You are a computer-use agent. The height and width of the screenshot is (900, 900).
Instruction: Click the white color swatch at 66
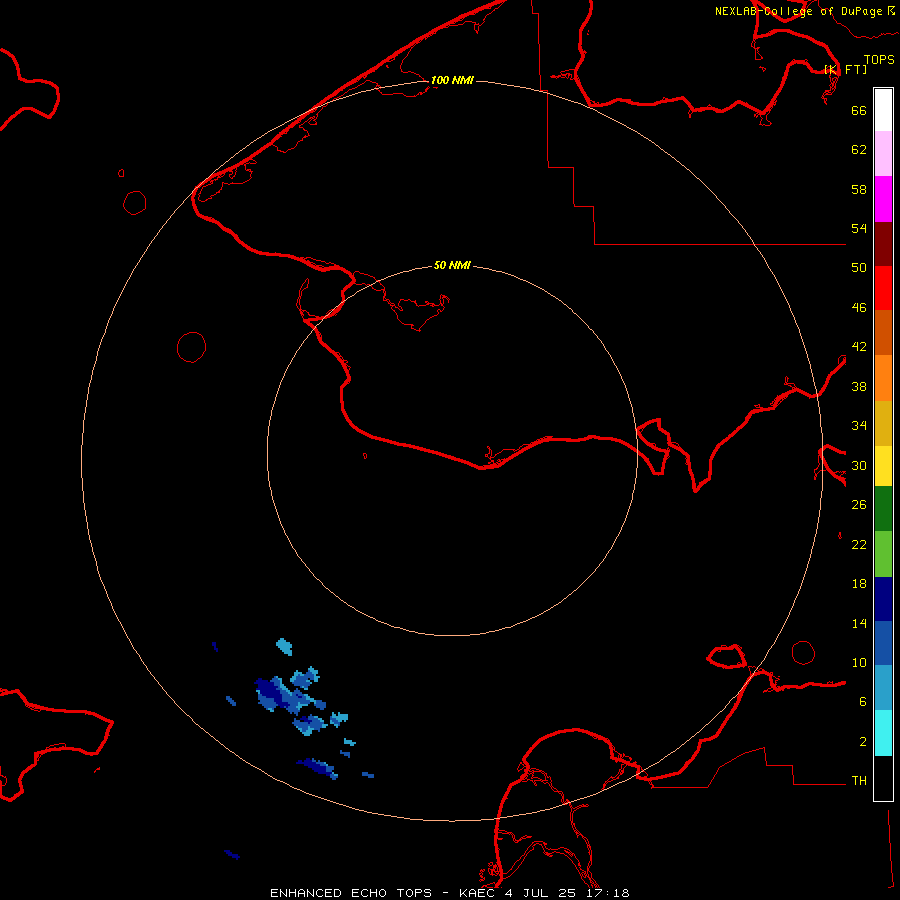tap(883, 110)
